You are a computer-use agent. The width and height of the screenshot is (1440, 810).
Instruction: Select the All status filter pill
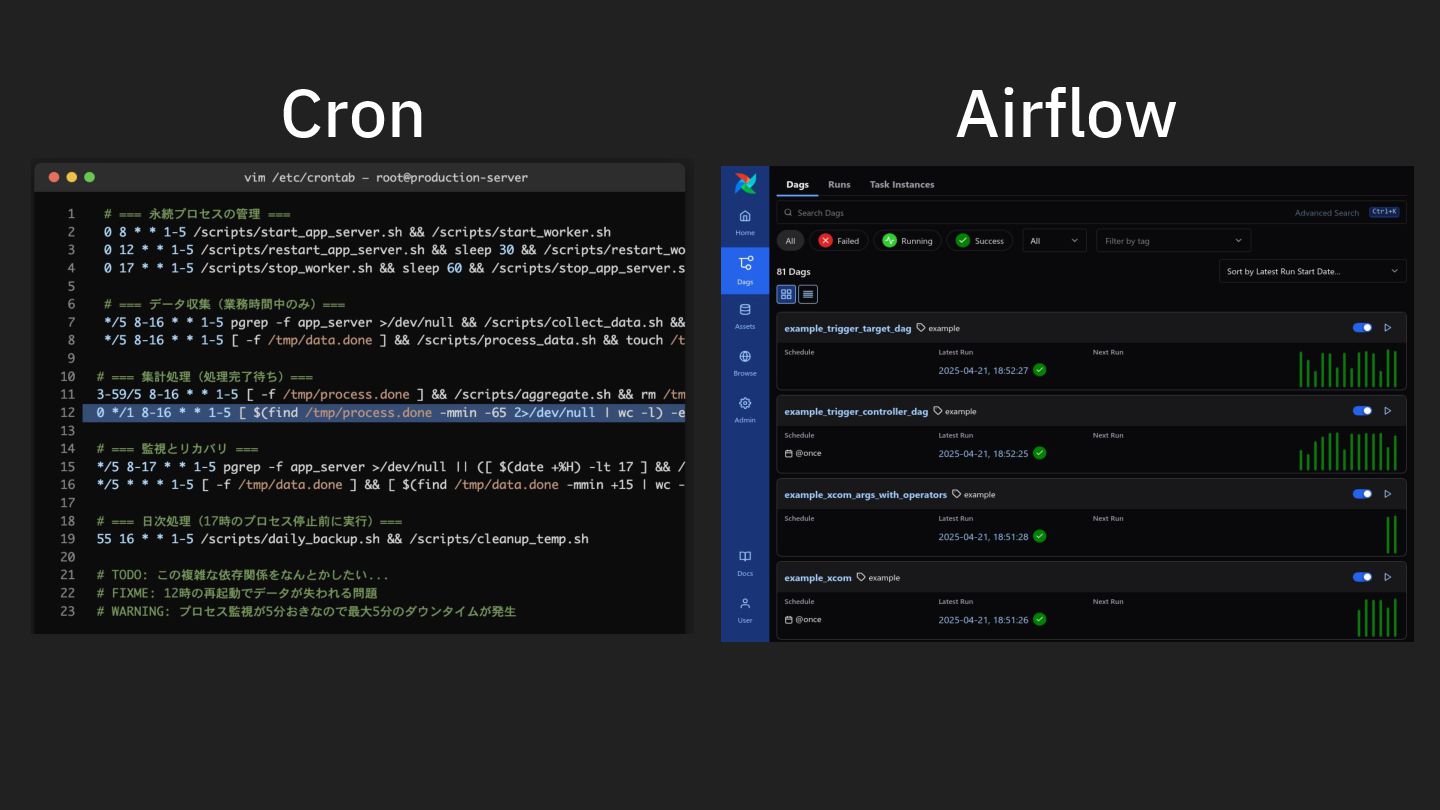click(790, 240)
